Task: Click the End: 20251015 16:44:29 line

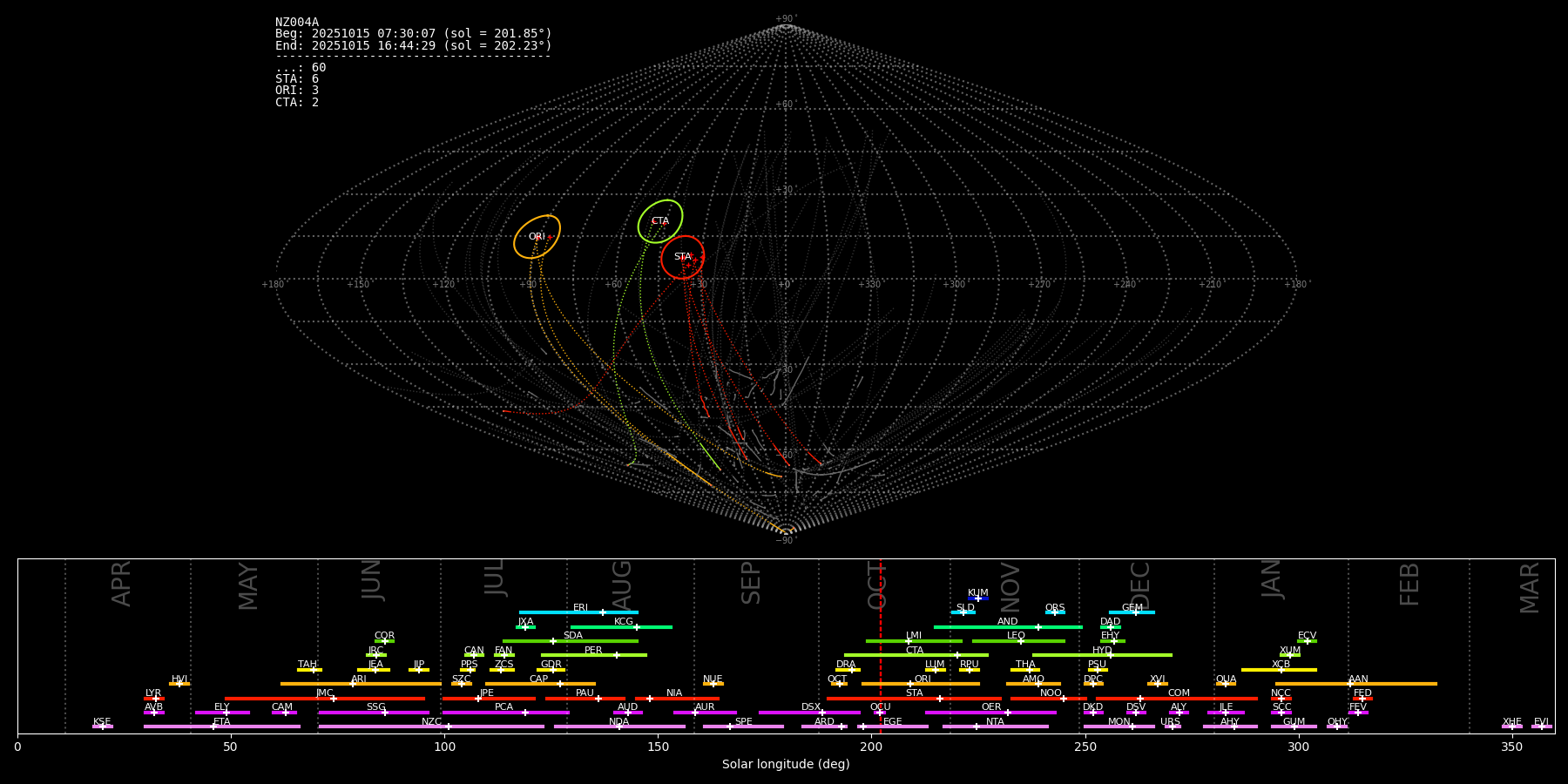Action: coord(414,45)
